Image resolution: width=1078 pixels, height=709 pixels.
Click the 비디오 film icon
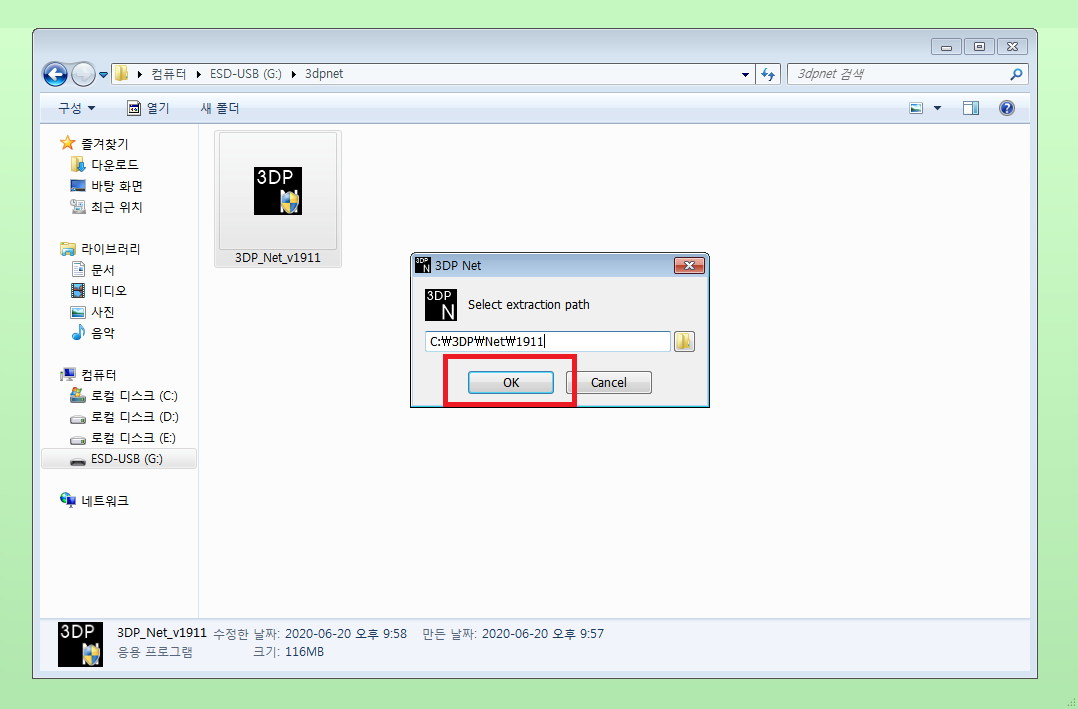coord(78,291)
